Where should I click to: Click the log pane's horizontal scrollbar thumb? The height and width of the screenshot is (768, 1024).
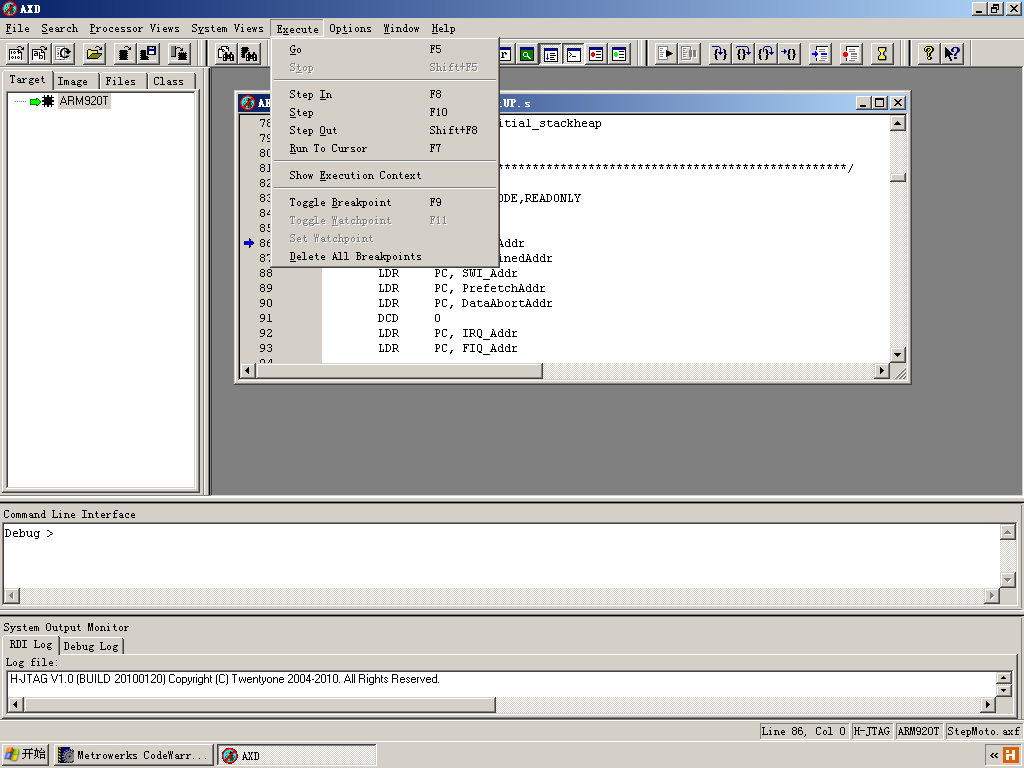260,705
